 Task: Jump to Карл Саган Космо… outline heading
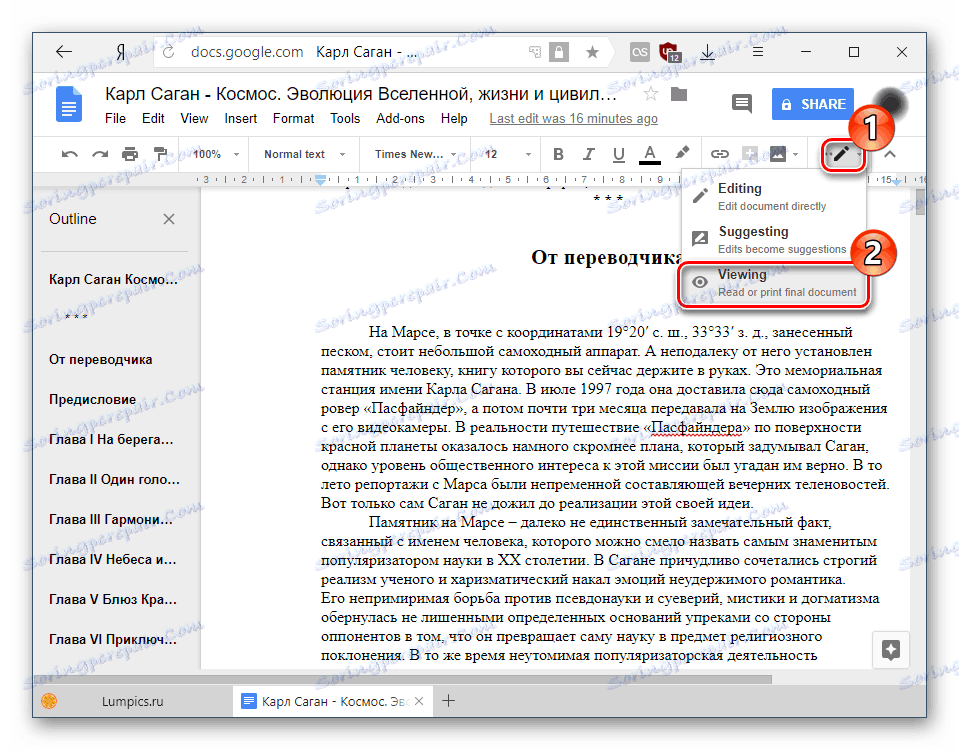[x=113, y=280]
